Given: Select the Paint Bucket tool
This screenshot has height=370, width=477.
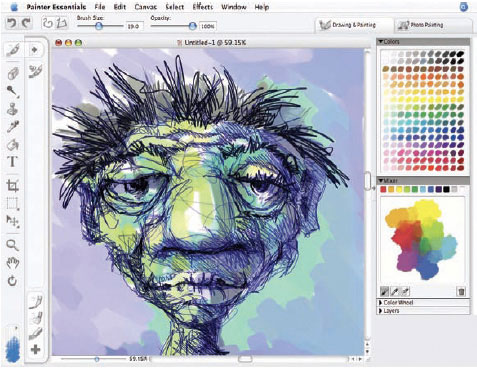Looking at the screenshot, I should (x=13, y=145).
